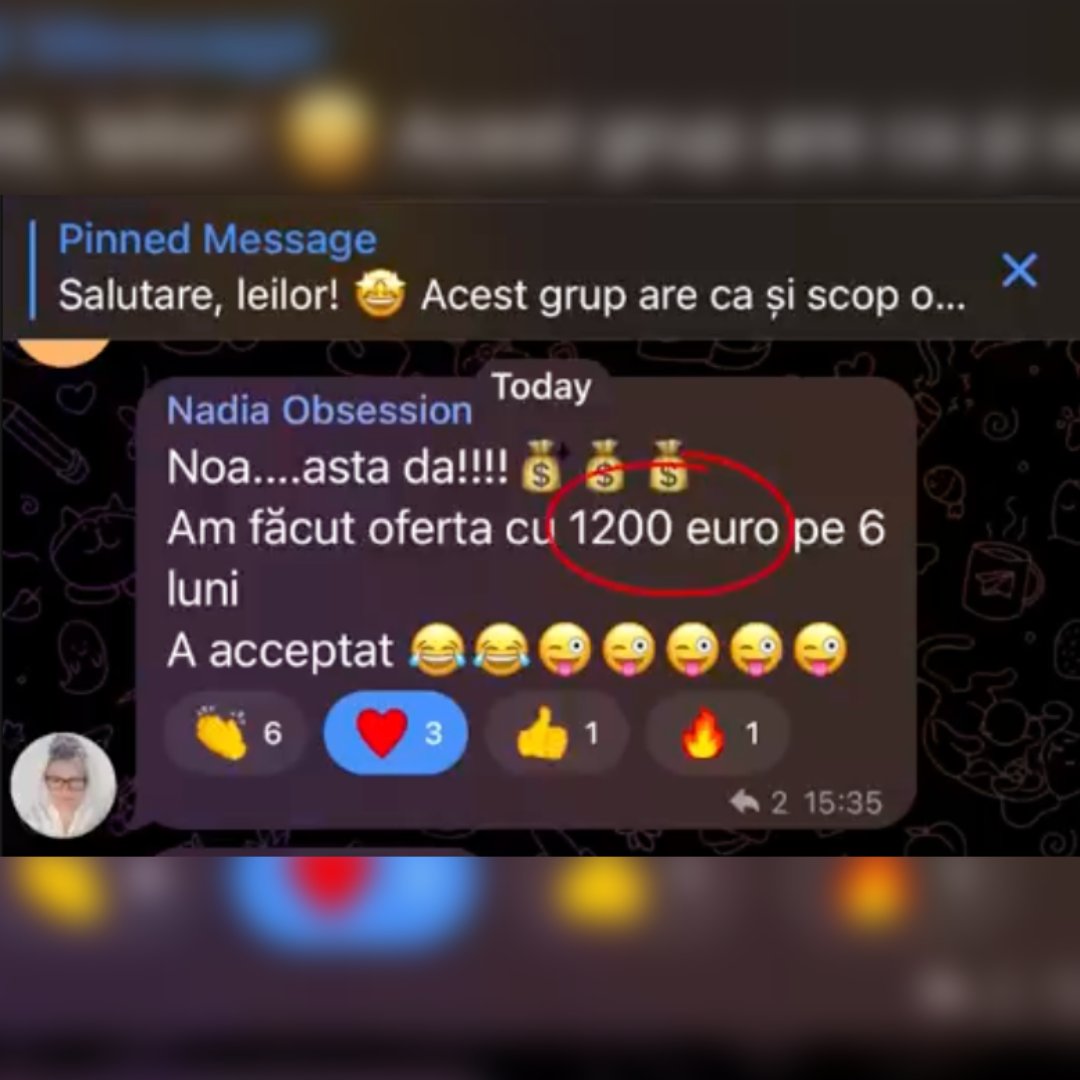Image resolution: width=1080 pixels, height=1080 pixels.
Task: Open the sender's profile photo avatar
Action: click(63, 785)
